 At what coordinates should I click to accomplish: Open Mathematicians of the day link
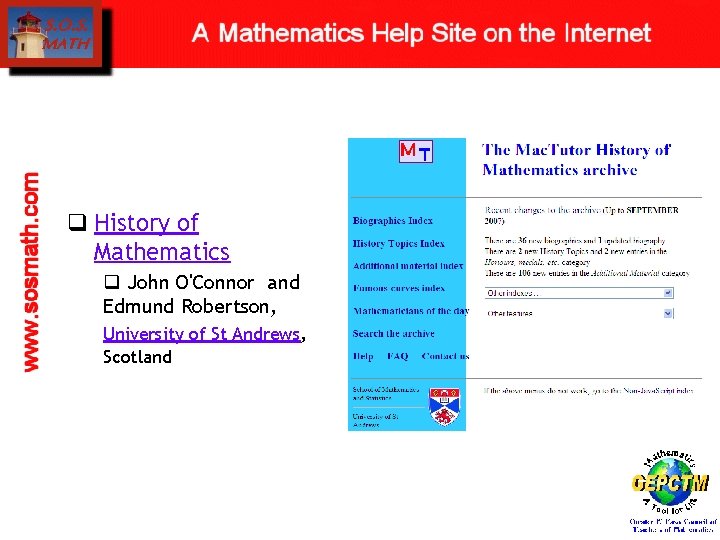(411, 311)
